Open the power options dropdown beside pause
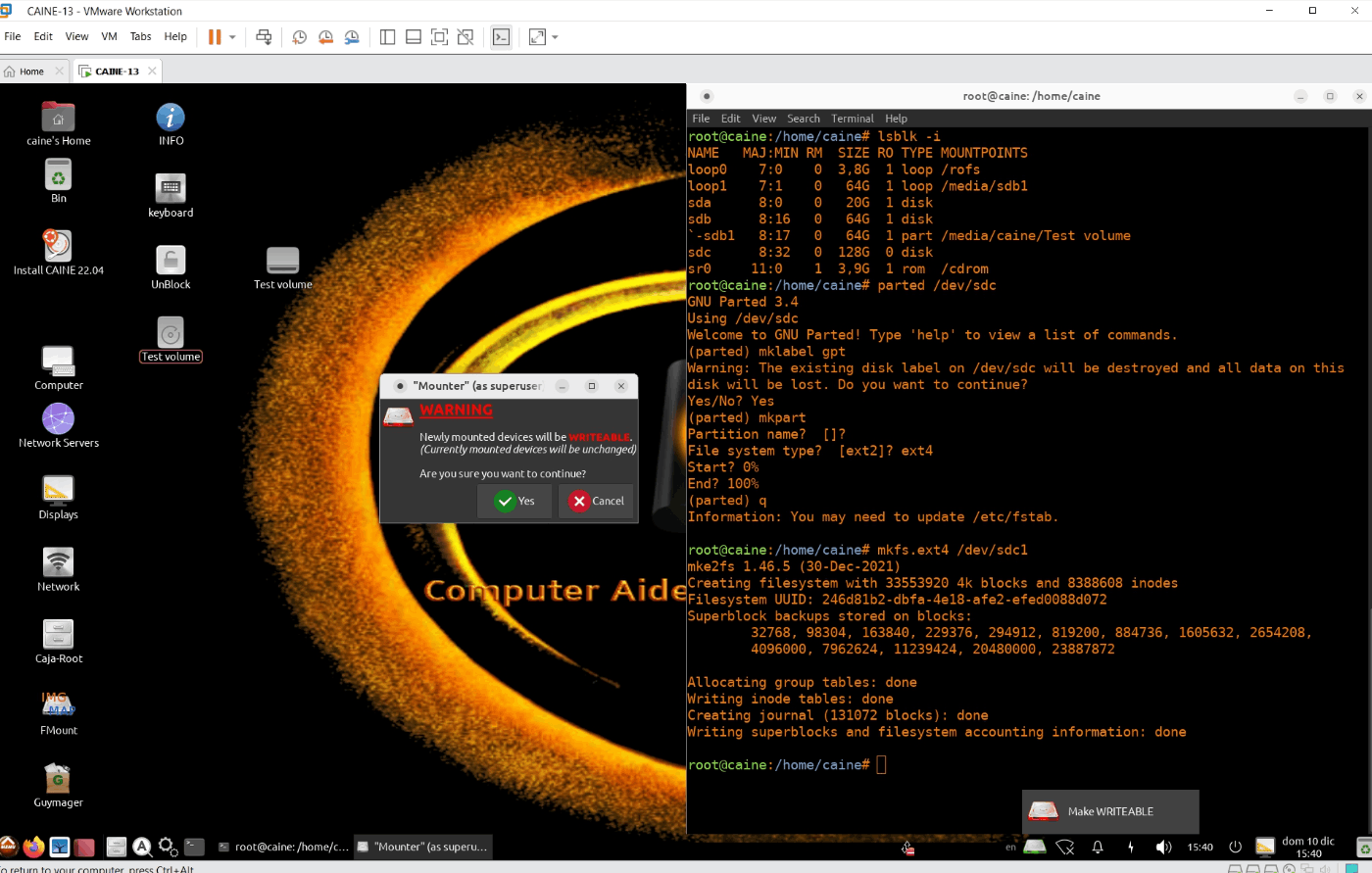The width and height of the screenshot is (1372, 873). point(232,37)
